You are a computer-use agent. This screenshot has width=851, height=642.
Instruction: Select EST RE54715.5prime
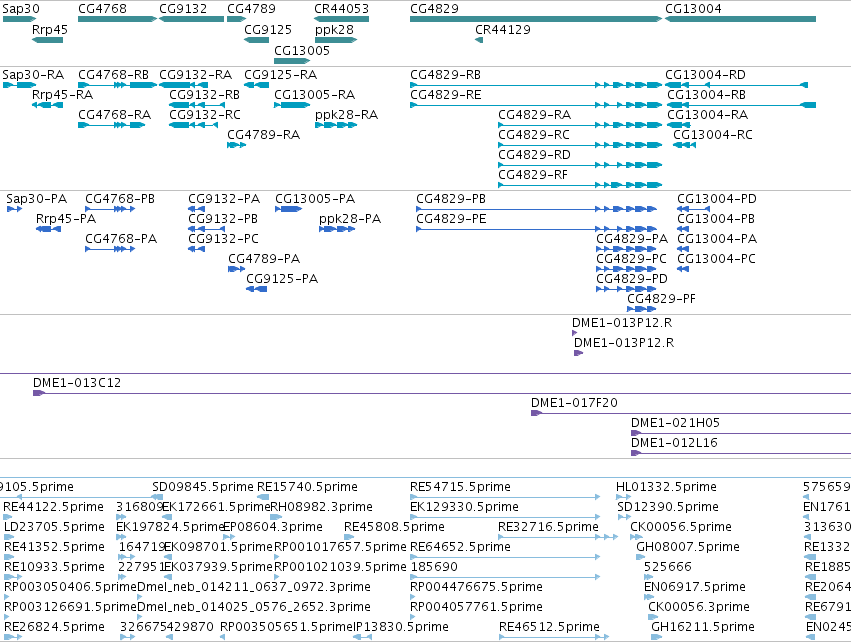click(x=460, y=487)
